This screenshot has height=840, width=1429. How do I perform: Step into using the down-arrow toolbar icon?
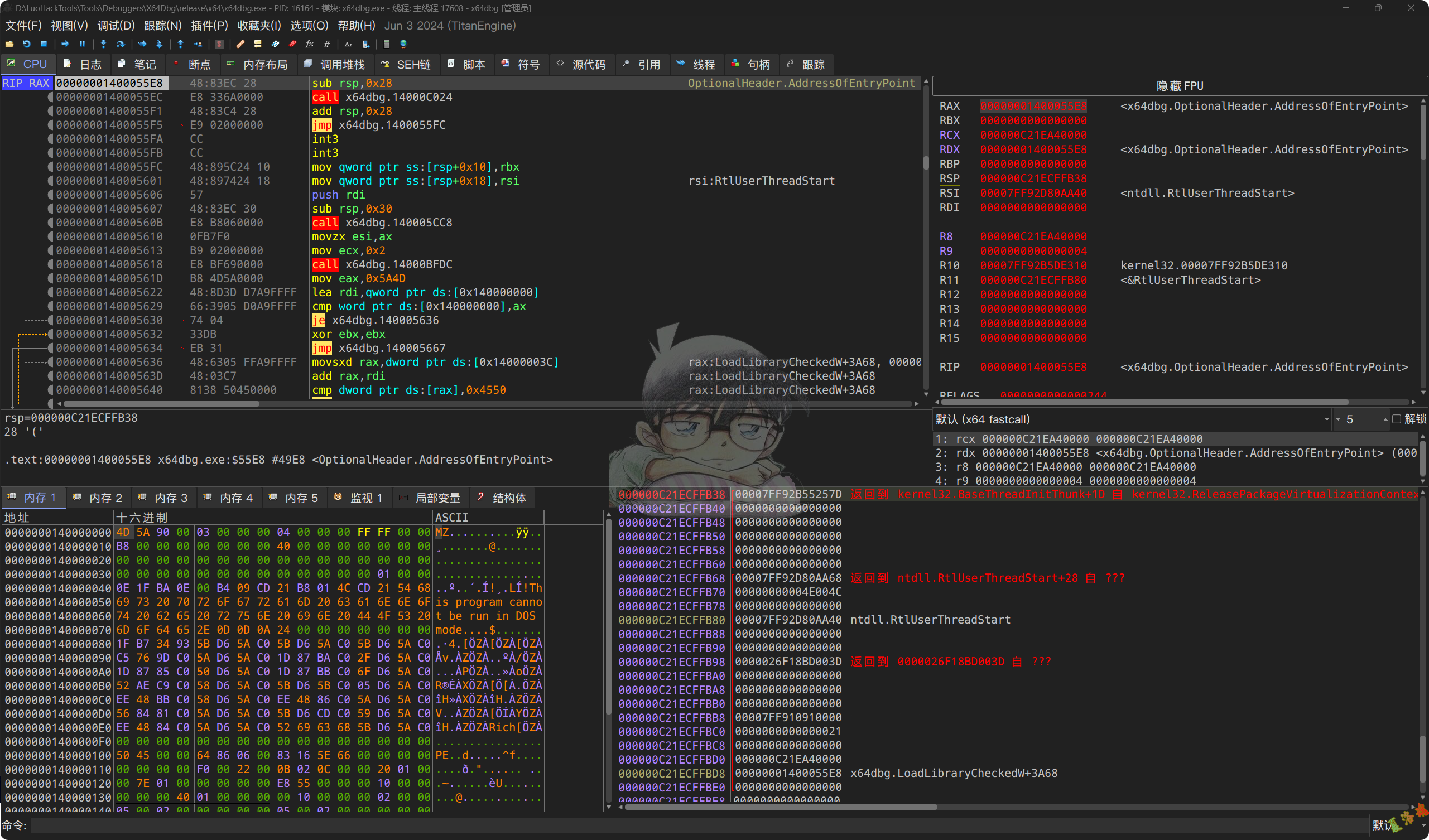click(x=103, y=44)
